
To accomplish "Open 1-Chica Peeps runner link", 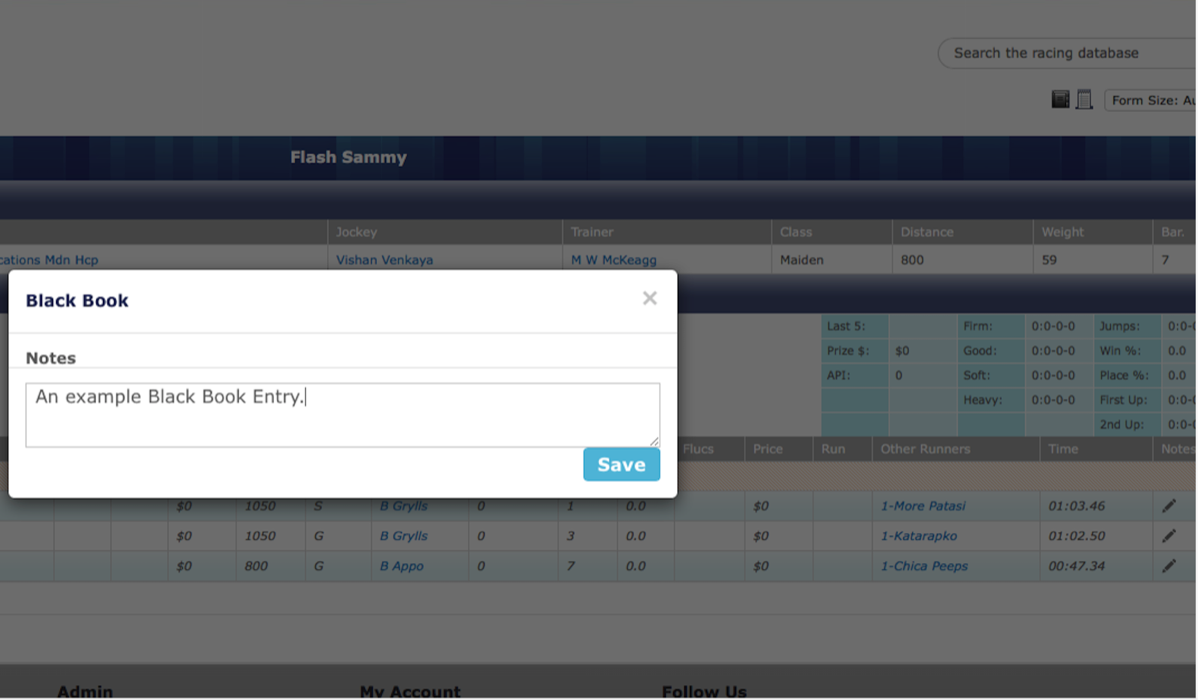I will pyautogui.click(x=924, y=566).
